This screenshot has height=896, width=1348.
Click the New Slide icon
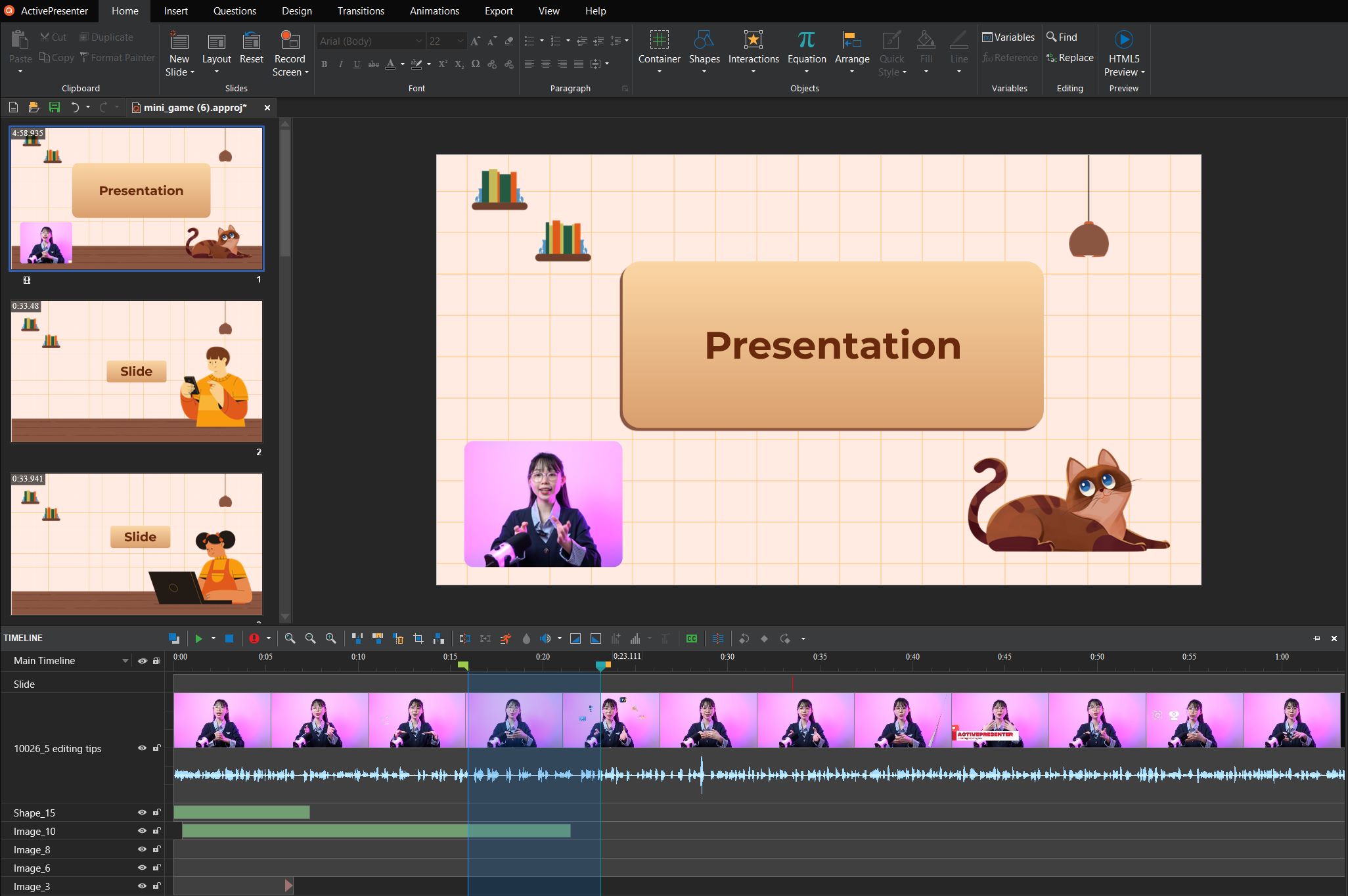click(x=179, y=41)
